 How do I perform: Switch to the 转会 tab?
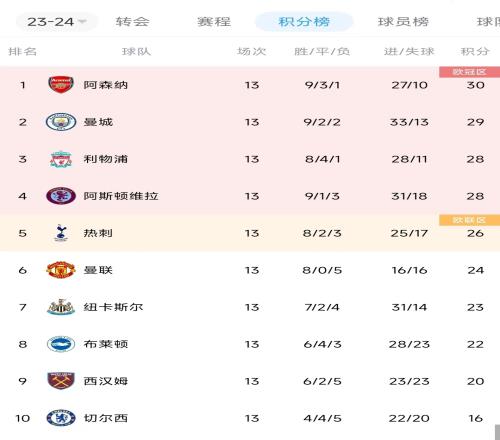tap(132, 22)
